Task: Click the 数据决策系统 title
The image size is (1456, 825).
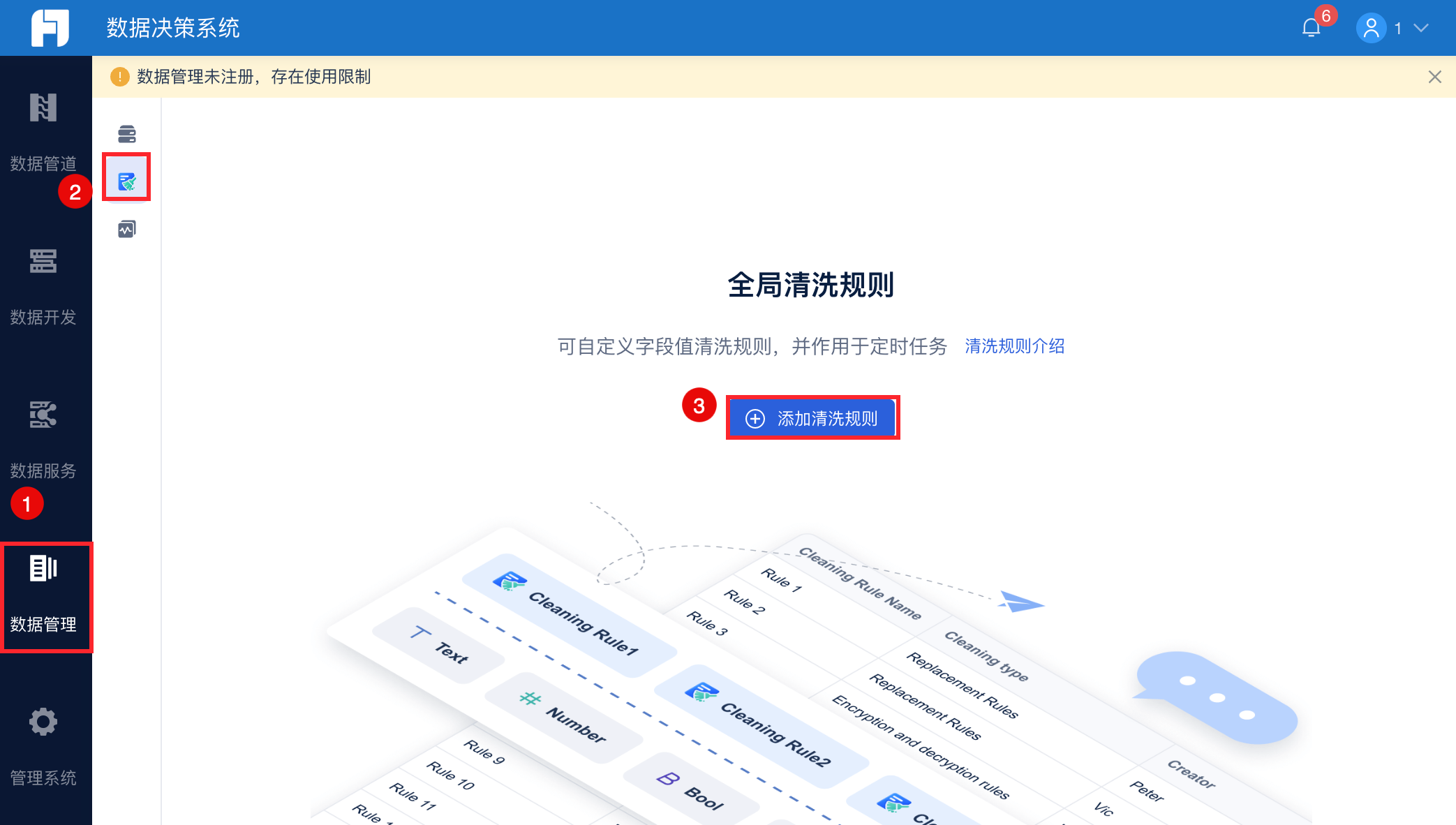Action: (x=173, y=28)
